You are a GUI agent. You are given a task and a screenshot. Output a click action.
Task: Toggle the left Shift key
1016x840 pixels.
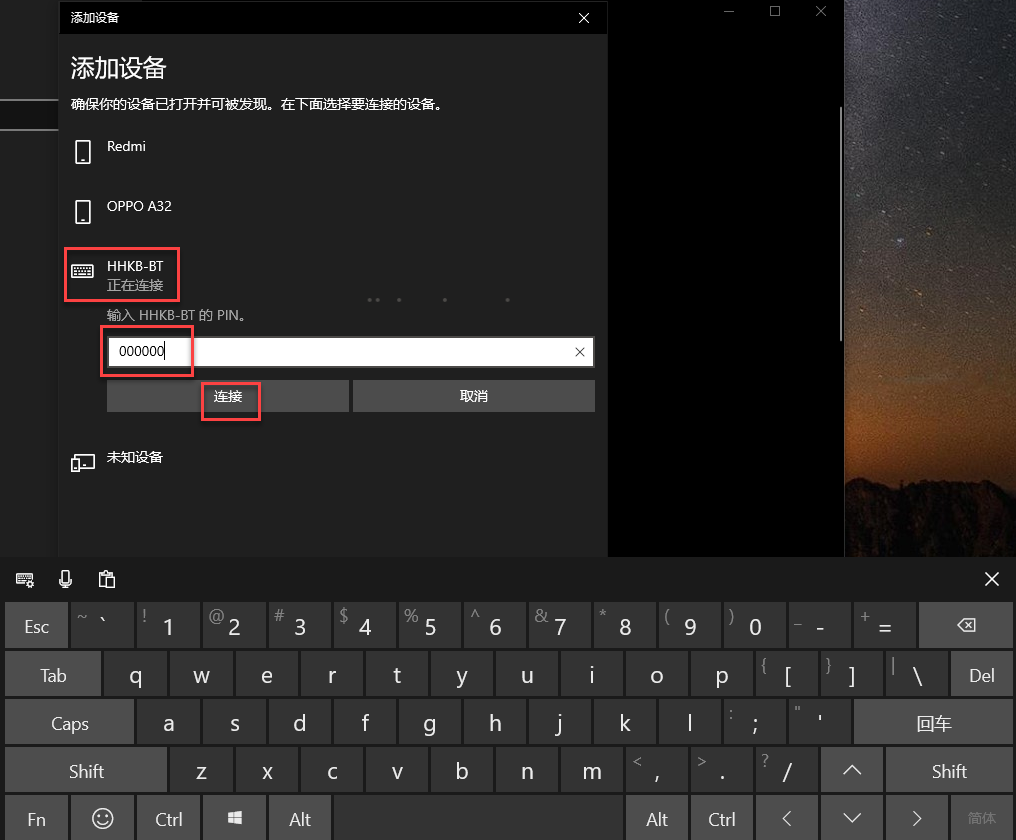tap(86, 771)
